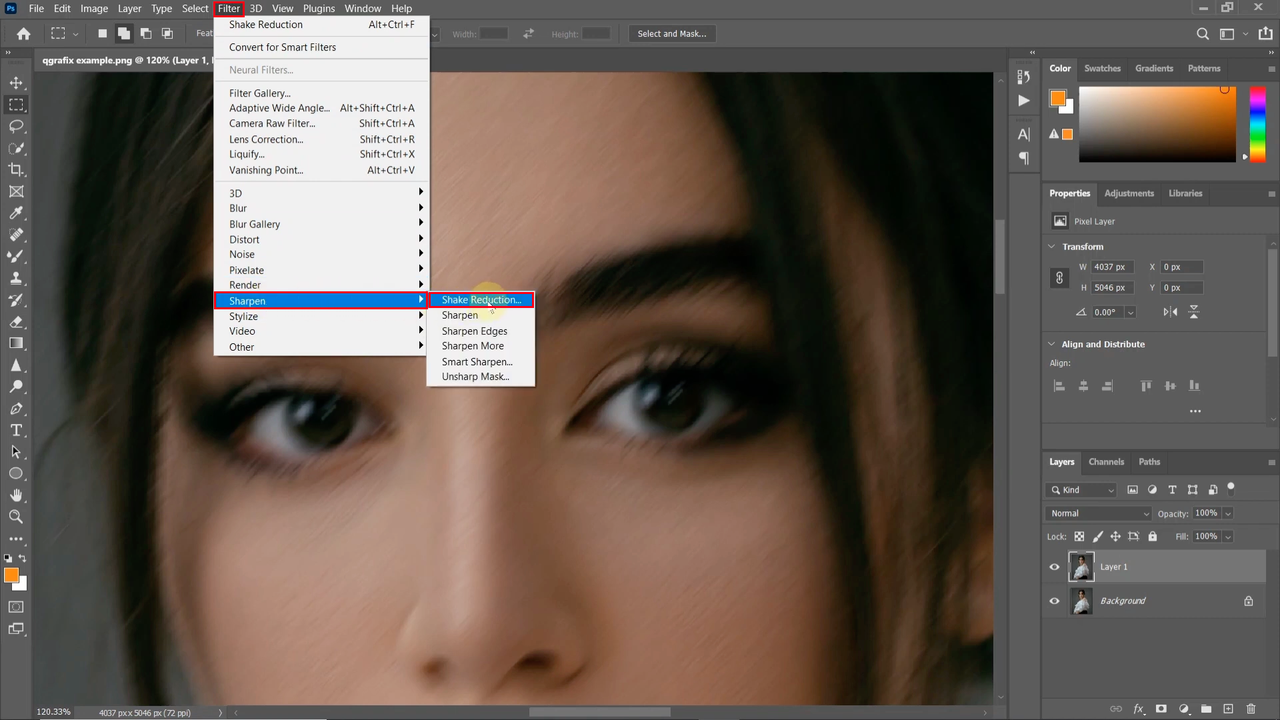Click the hue spectrum slider

pyautogui.click(x=1258, y=124)
